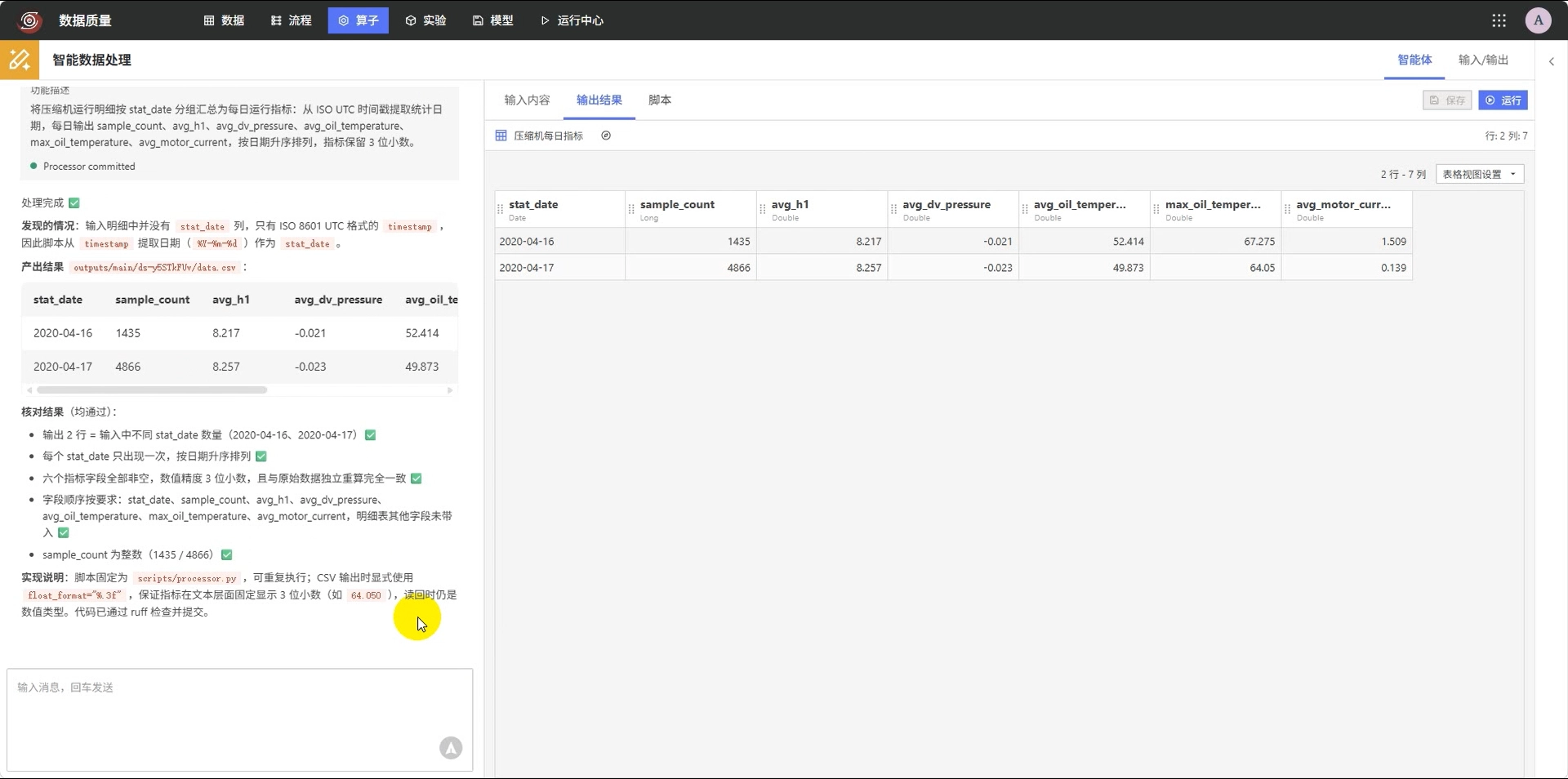Open the 模型 menu
Viewport: 1568px width, 779px height.
[x=492, y=20]
